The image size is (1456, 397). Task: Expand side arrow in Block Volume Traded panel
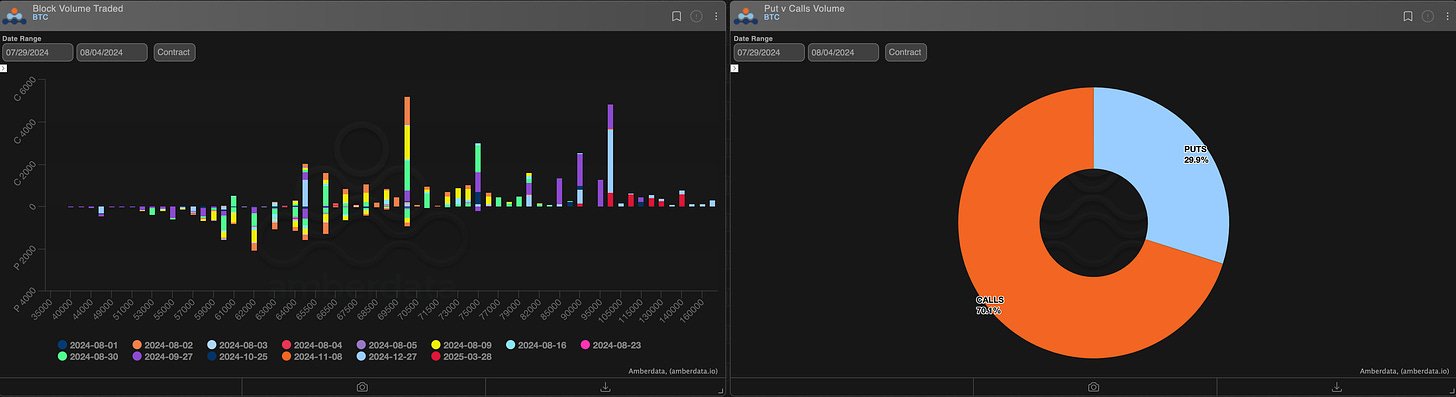(4, 69)
